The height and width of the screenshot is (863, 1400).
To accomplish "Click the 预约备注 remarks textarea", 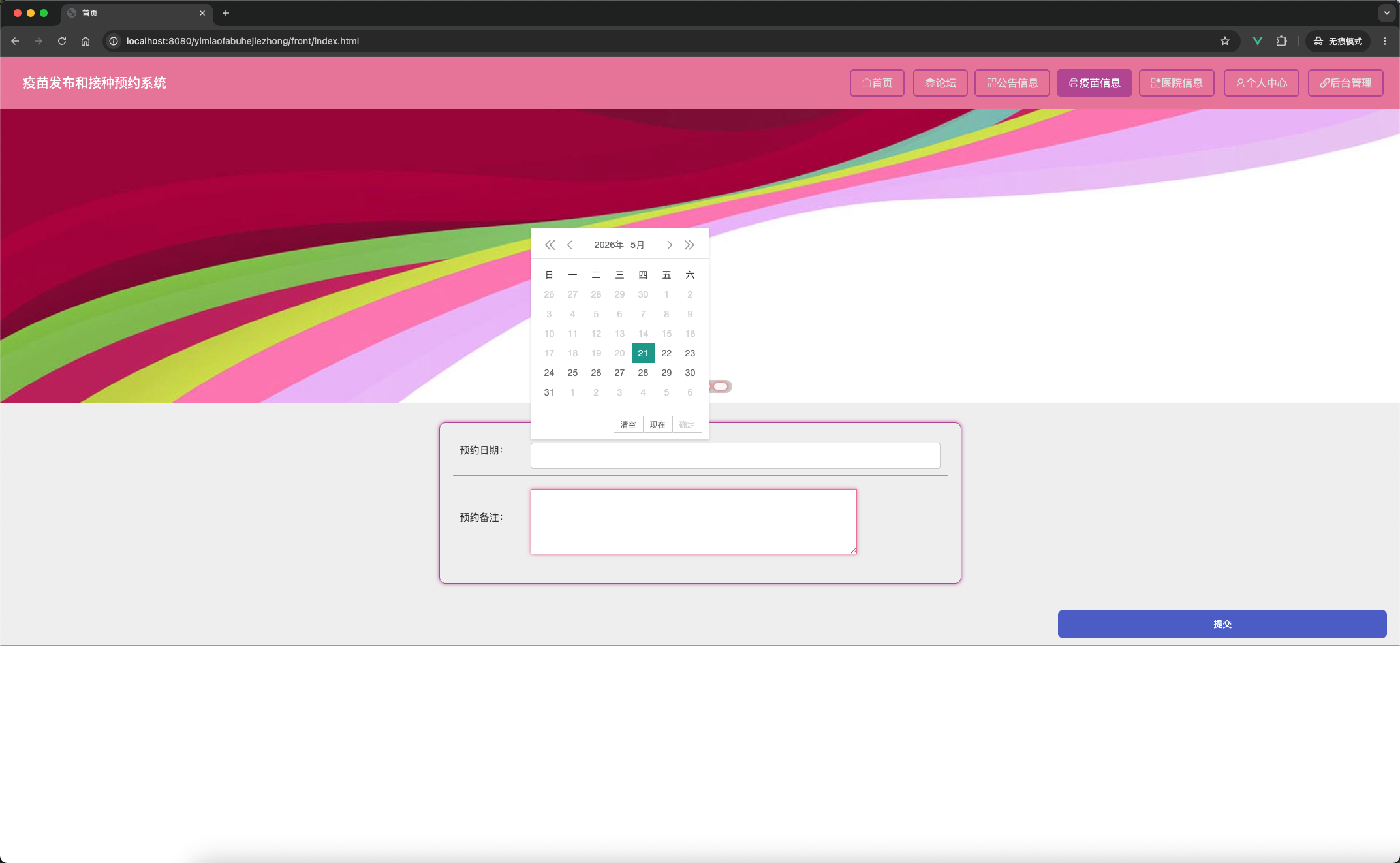I will tap(693, 522).
